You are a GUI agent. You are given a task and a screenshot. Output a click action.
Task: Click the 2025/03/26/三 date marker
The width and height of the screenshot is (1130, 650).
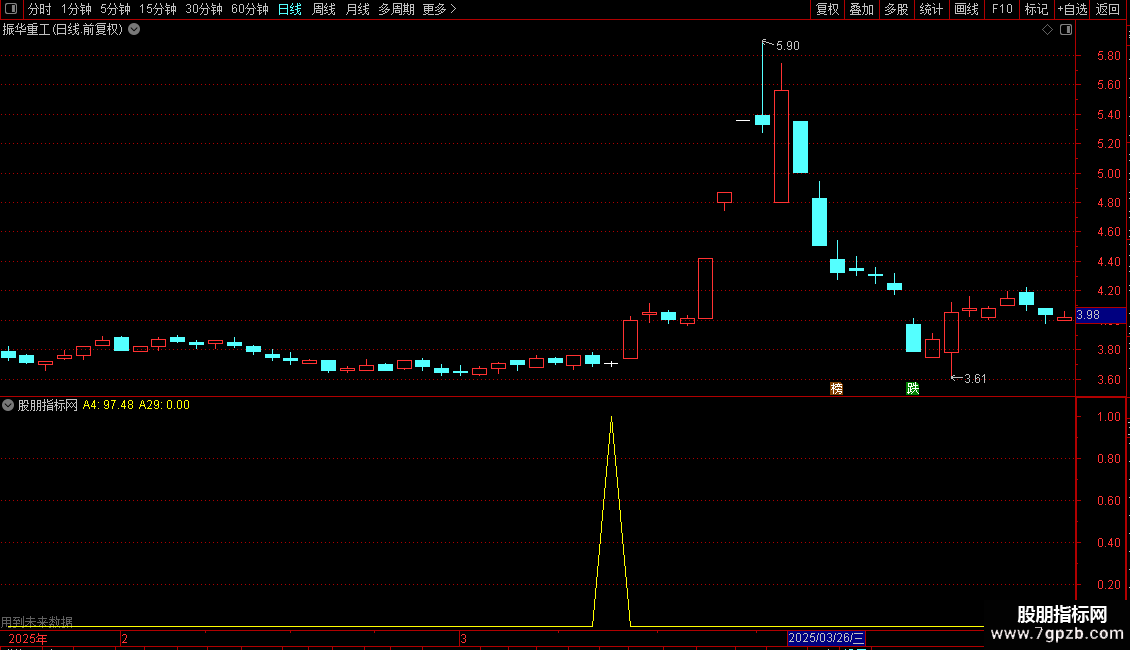(x=826, y=638)
